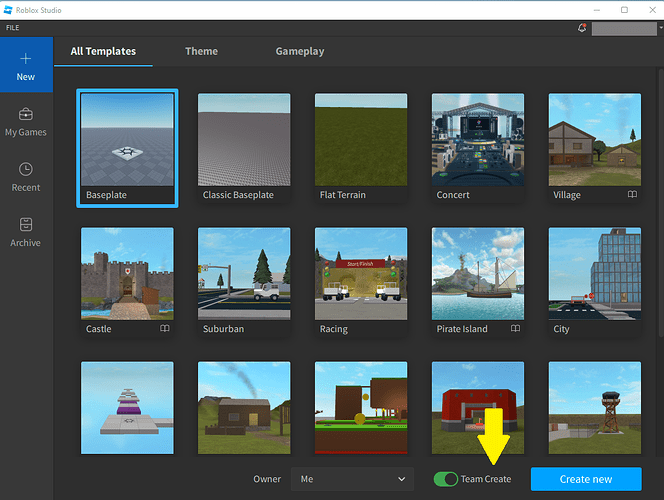
Task: Switch to the Gameplay tab
Action: pyautogui.click(x=300, y=51)
